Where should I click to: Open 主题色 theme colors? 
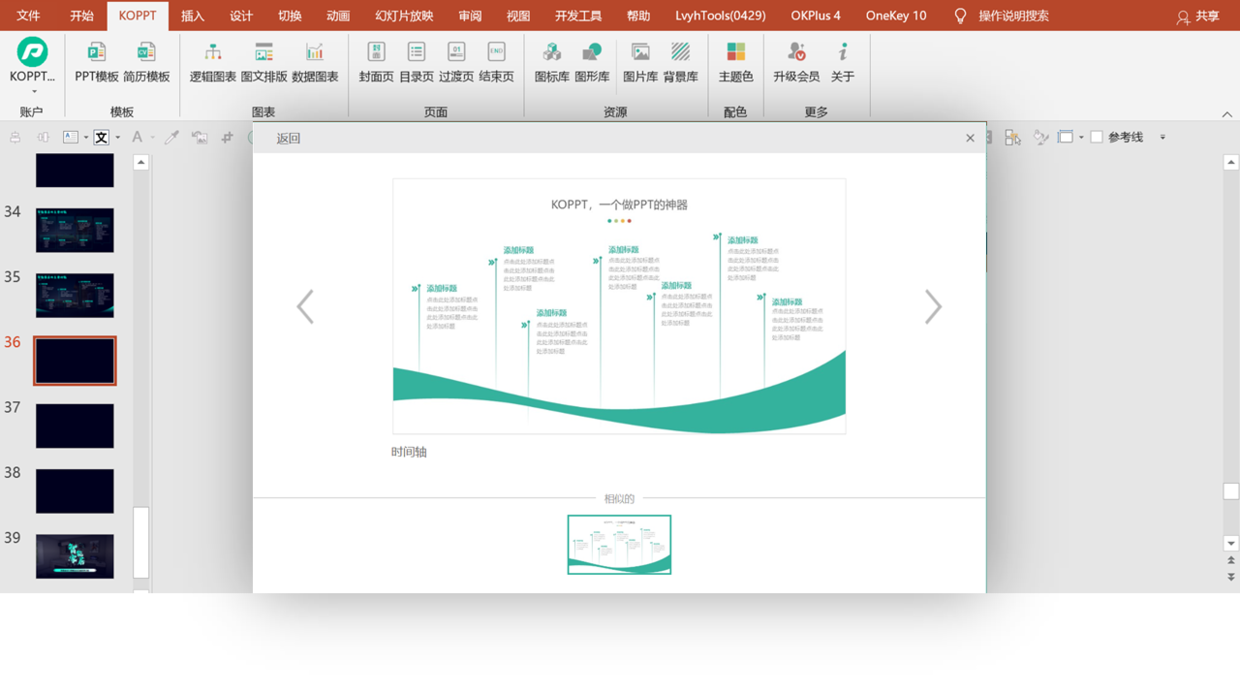[x=735, y=62]
